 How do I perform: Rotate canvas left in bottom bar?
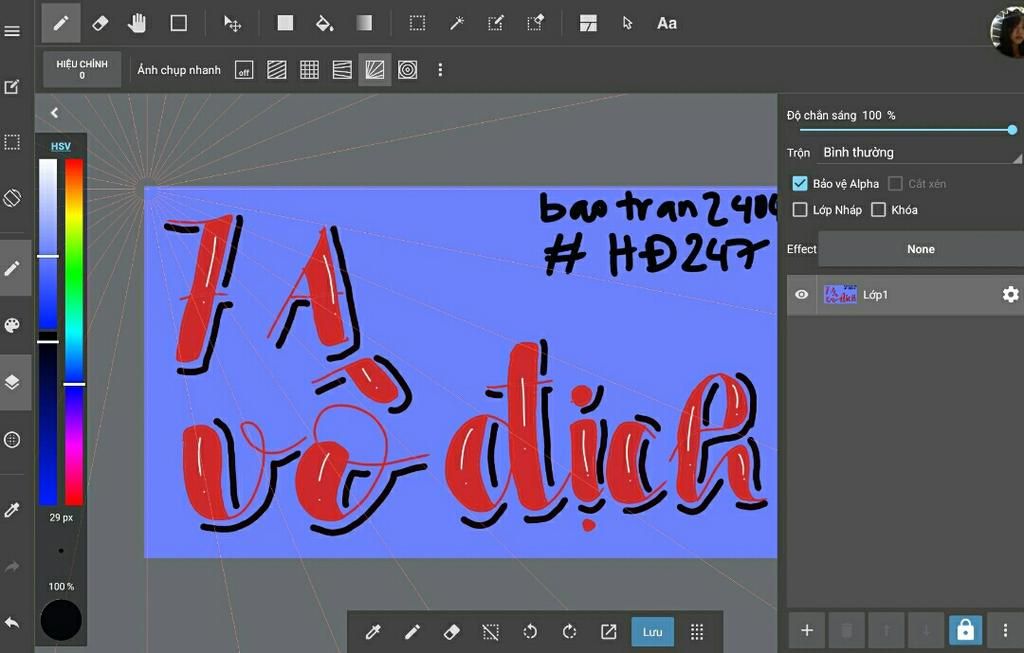coord(530,631)
